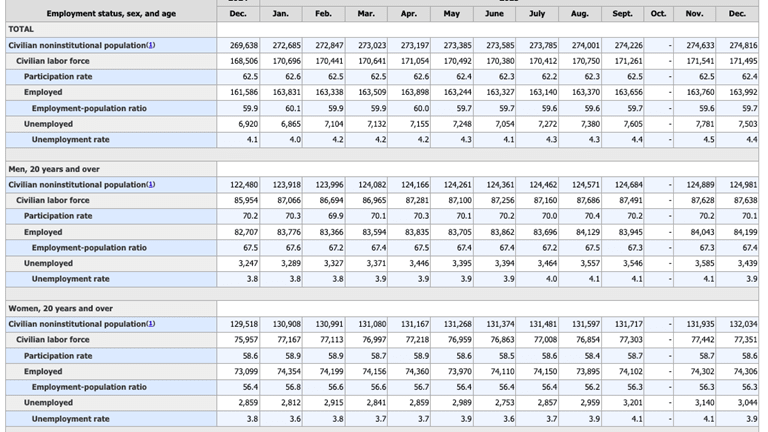Click the cell with value 272,685

pos(281,46)
